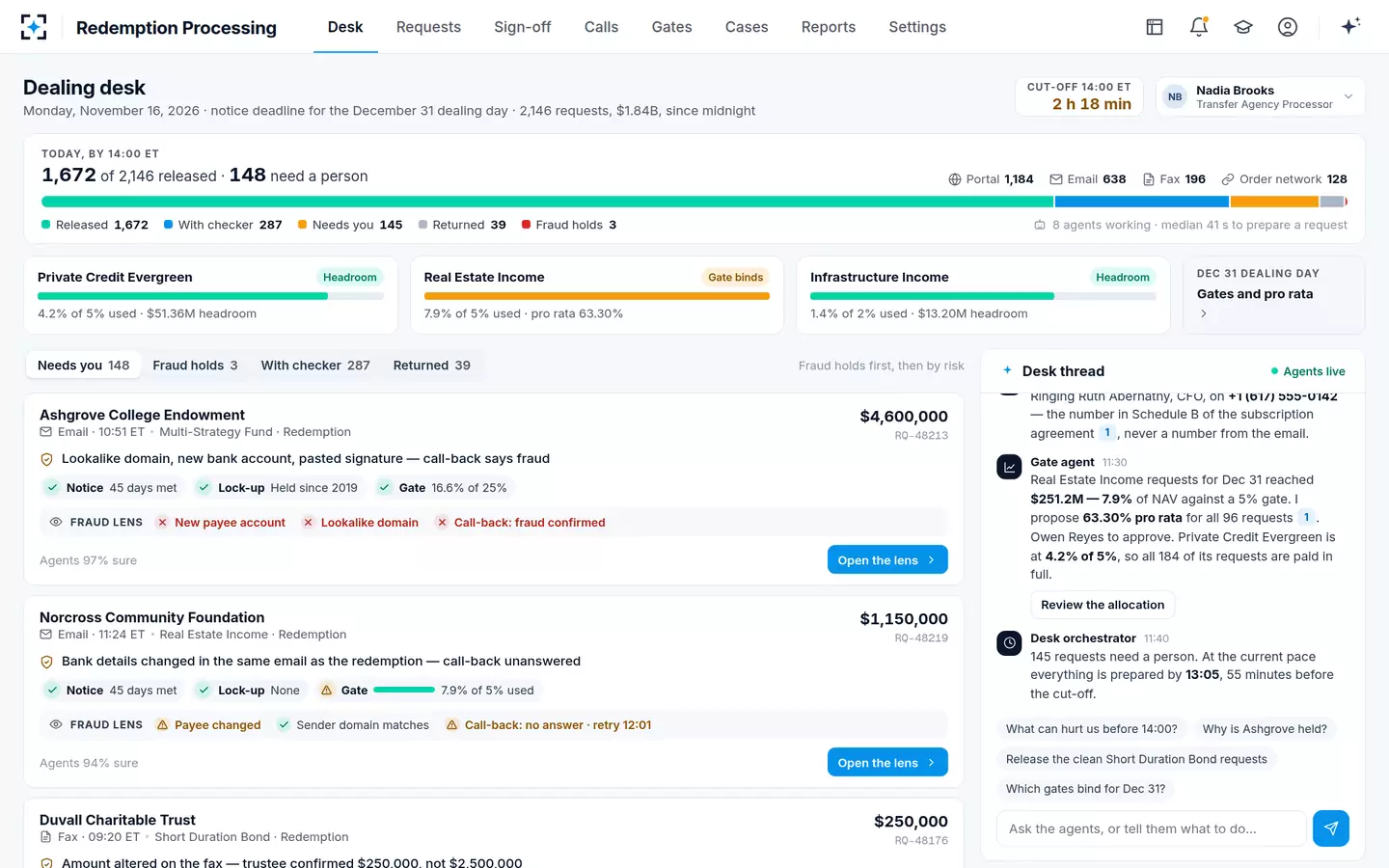Click the link icon beside Order network 128
Screen dimensions: 1389x868
point(1228,179)
